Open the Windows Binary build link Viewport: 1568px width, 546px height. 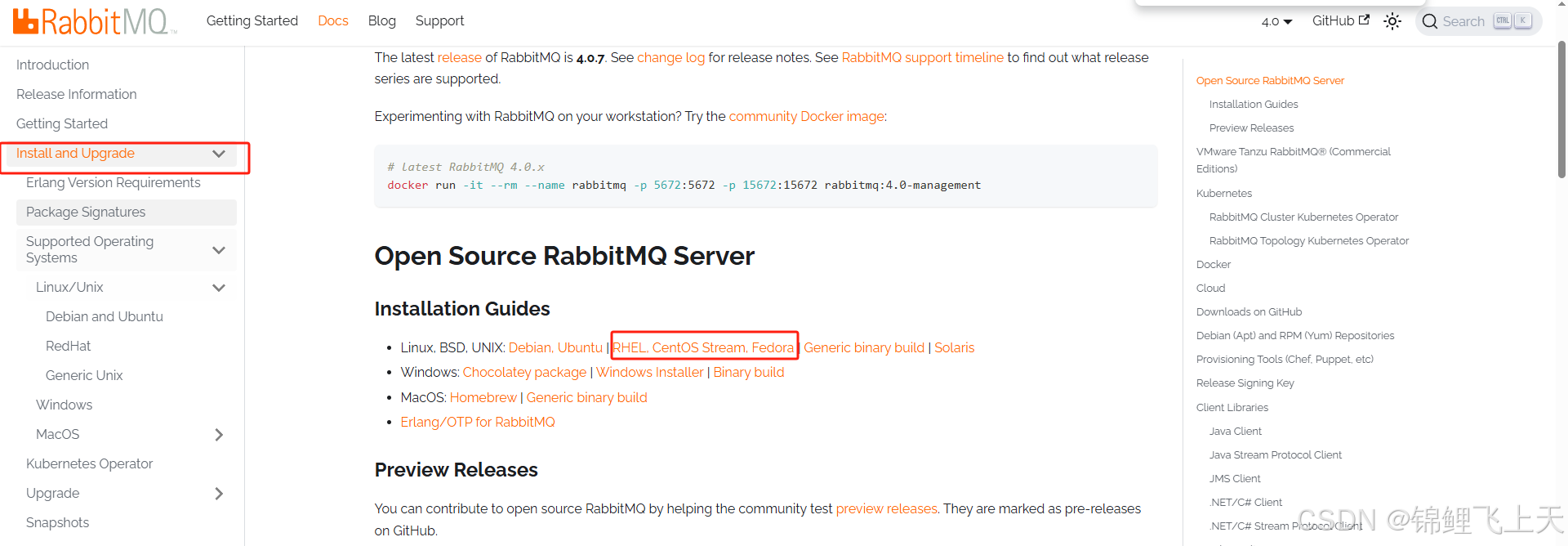point(749,372)
